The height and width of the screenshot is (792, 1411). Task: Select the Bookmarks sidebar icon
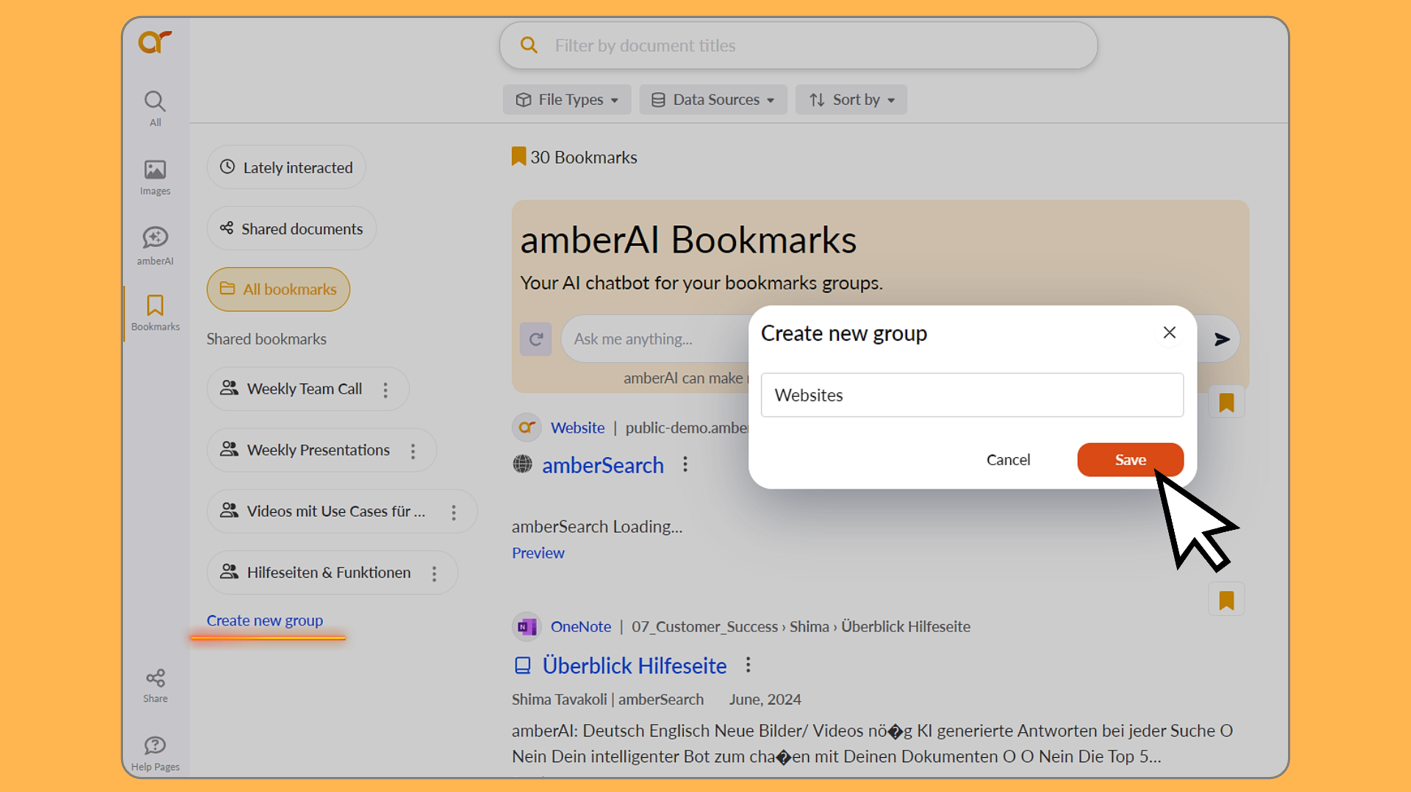point(155,312)
